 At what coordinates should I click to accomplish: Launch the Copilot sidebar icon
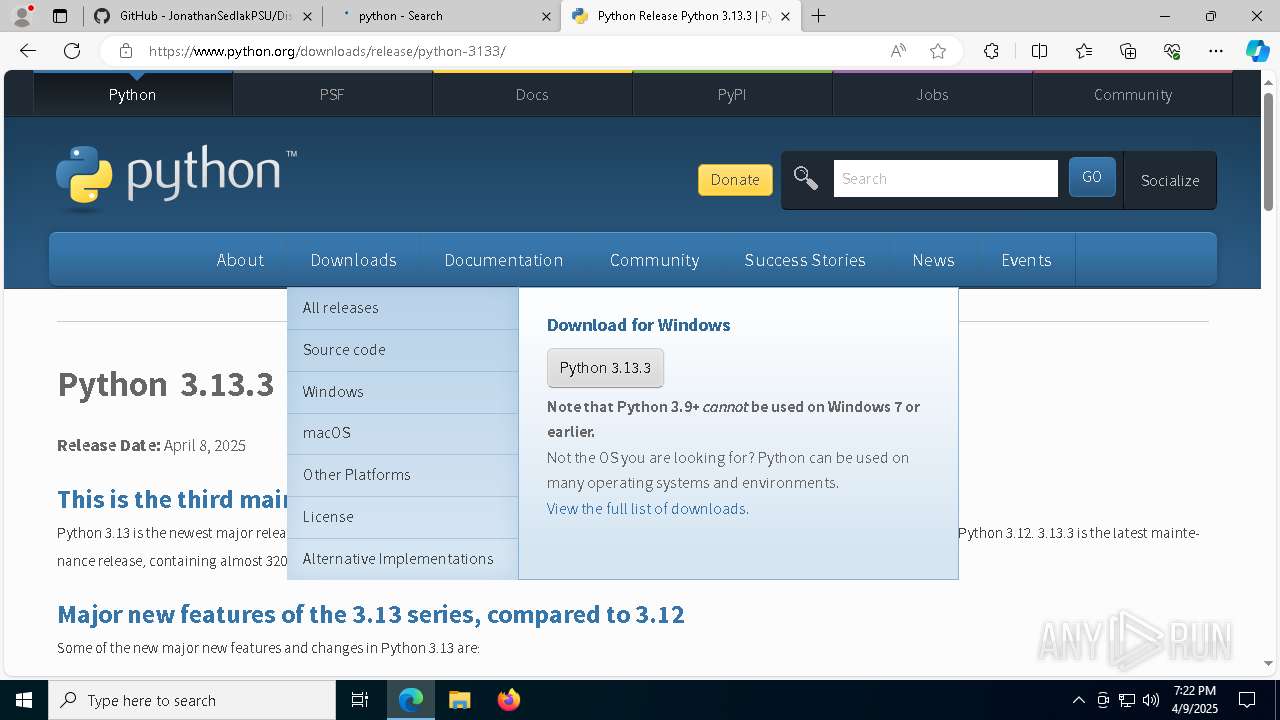[1257, 51]
